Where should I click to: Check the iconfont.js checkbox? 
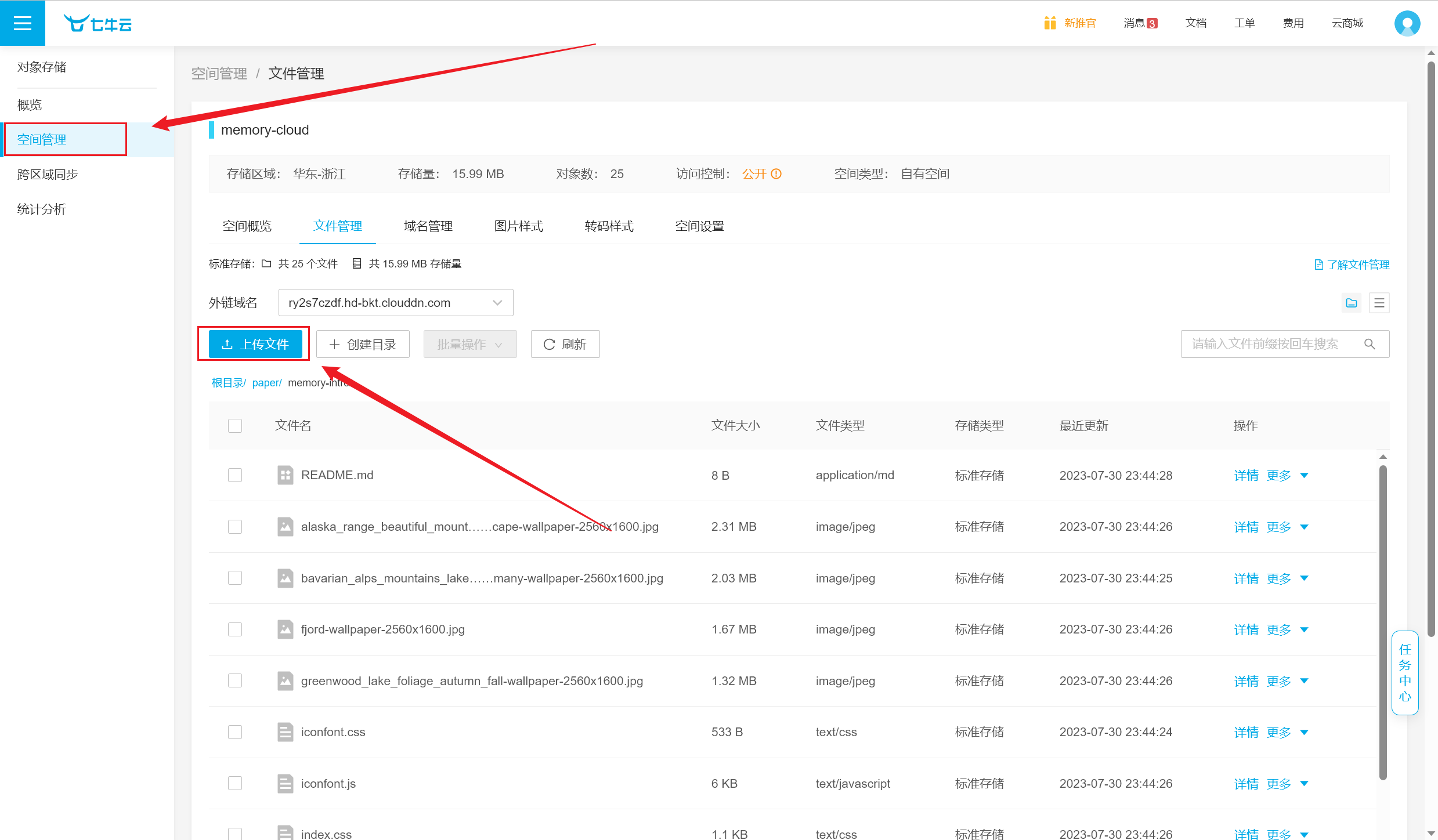point(235,784)
